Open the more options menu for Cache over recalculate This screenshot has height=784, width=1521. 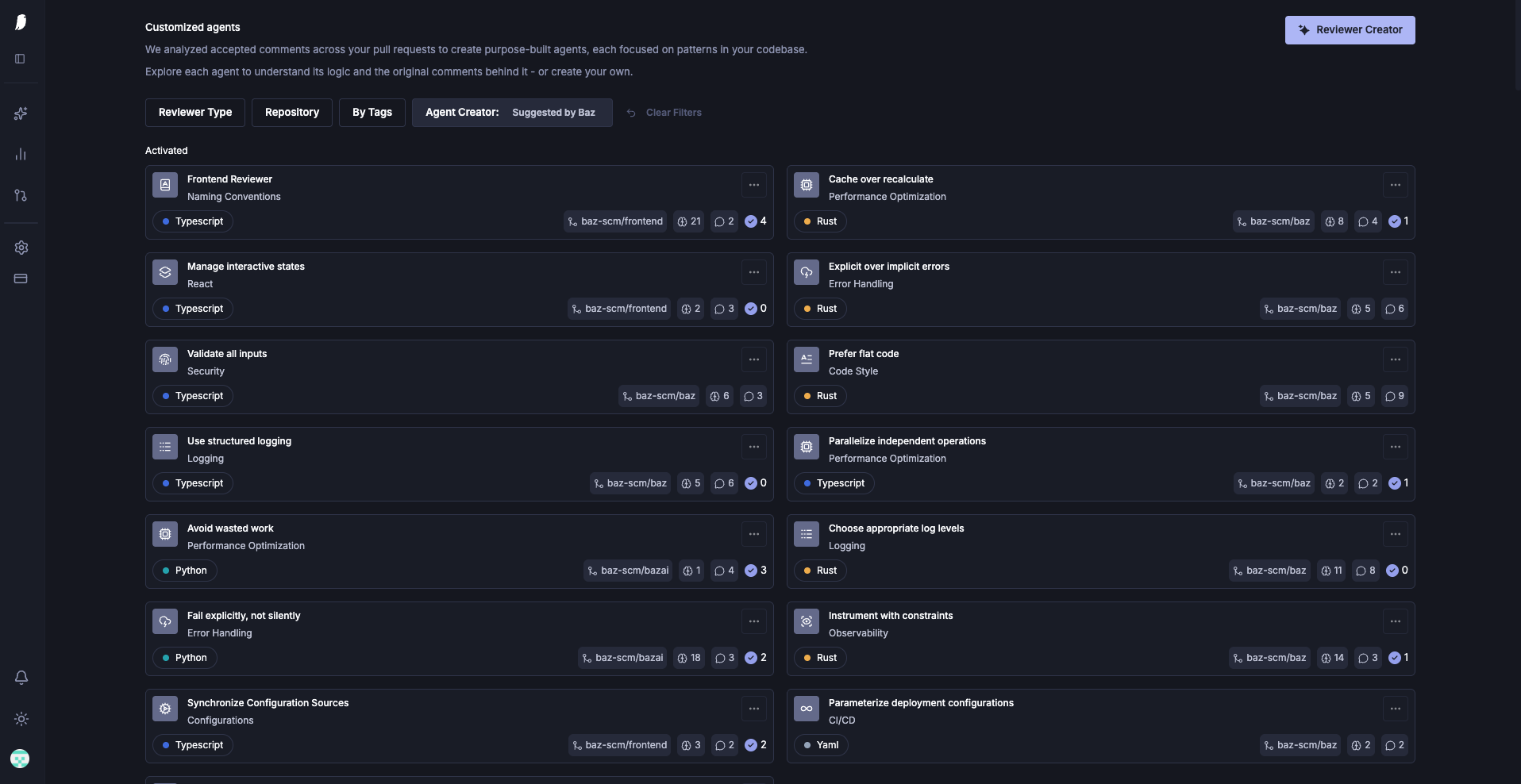click(x=1396, y=185)
